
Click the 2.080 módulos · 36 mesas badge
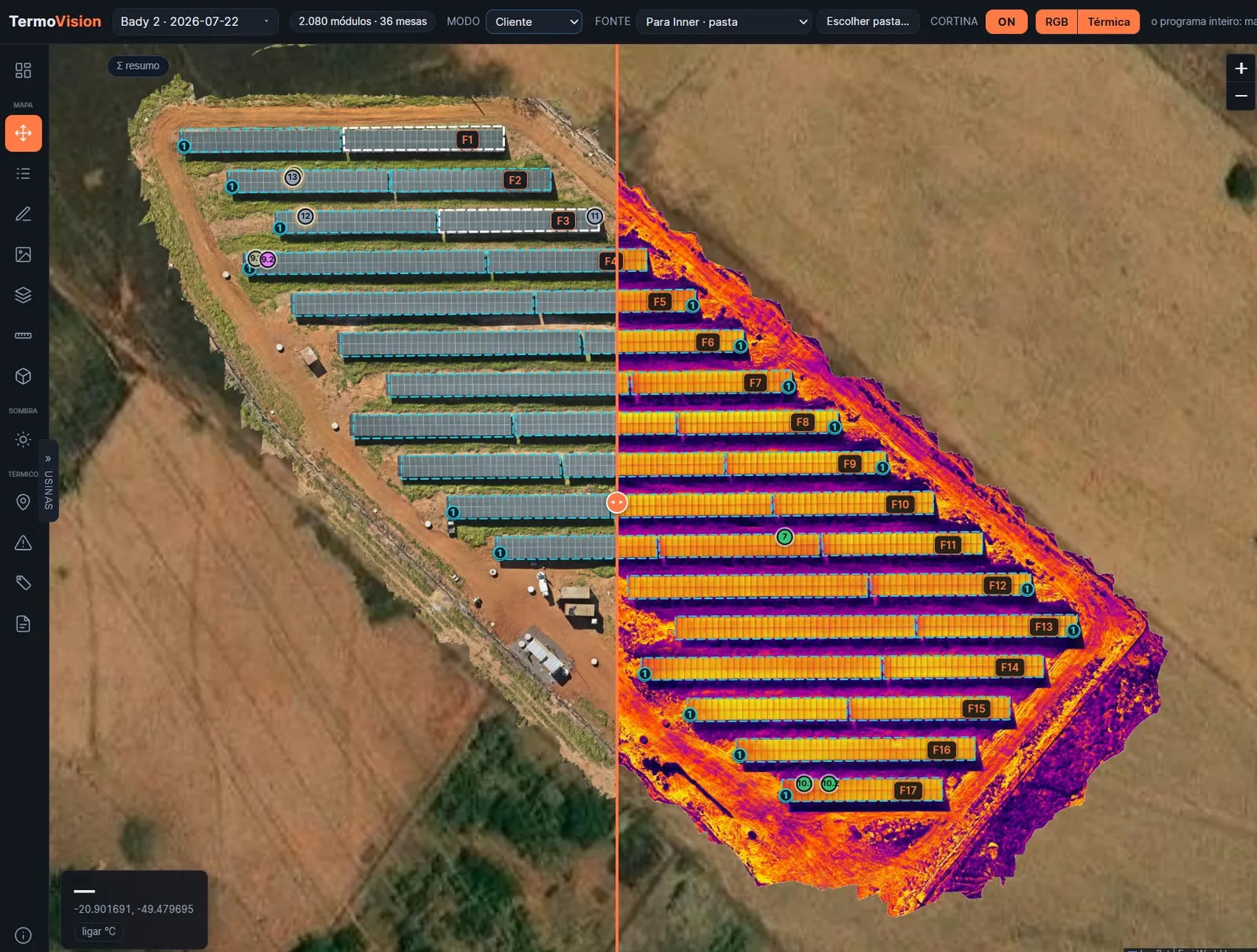(363, 21)
